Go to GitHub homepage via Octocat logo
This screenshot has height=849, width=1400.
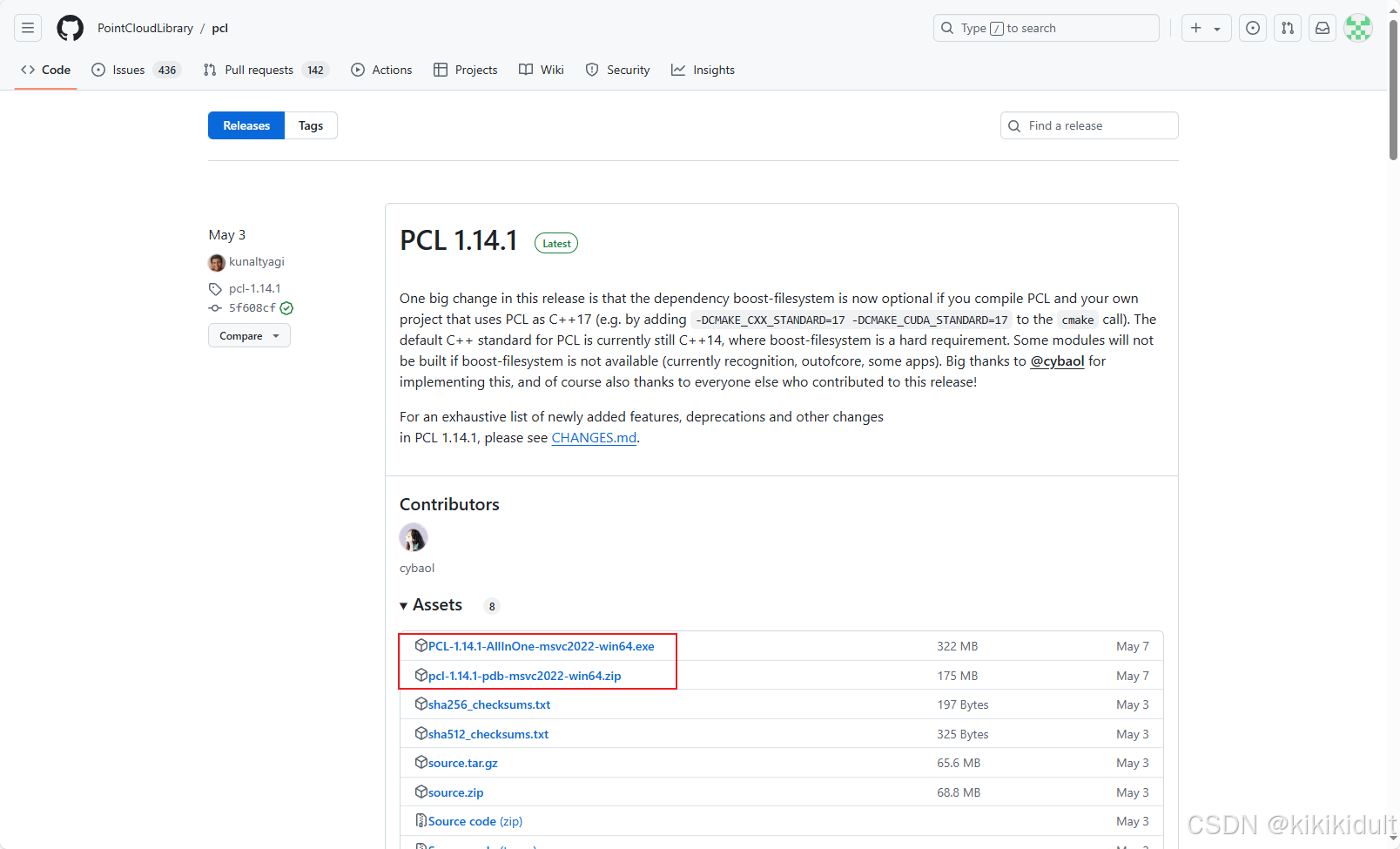point(70,28)
